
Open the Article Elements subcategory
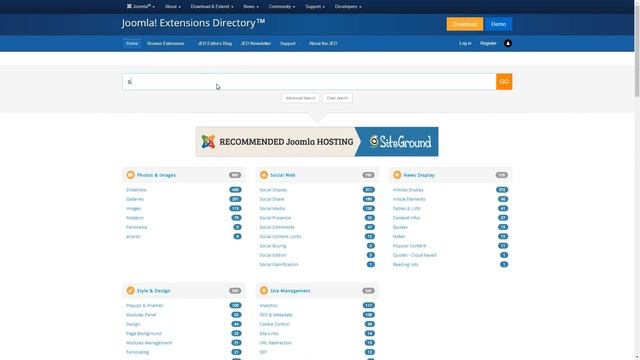409,199
